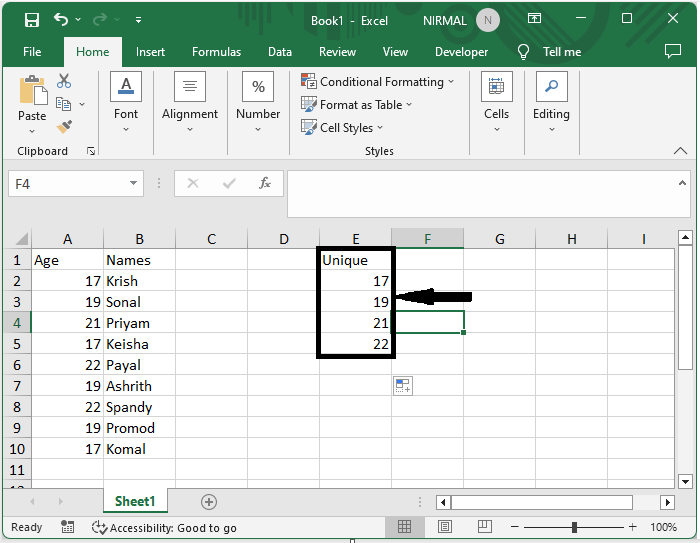This screenshot has height=543, width=700.
Task: Open Ribbon Display Options icon
Action: (x=534, y=18)
